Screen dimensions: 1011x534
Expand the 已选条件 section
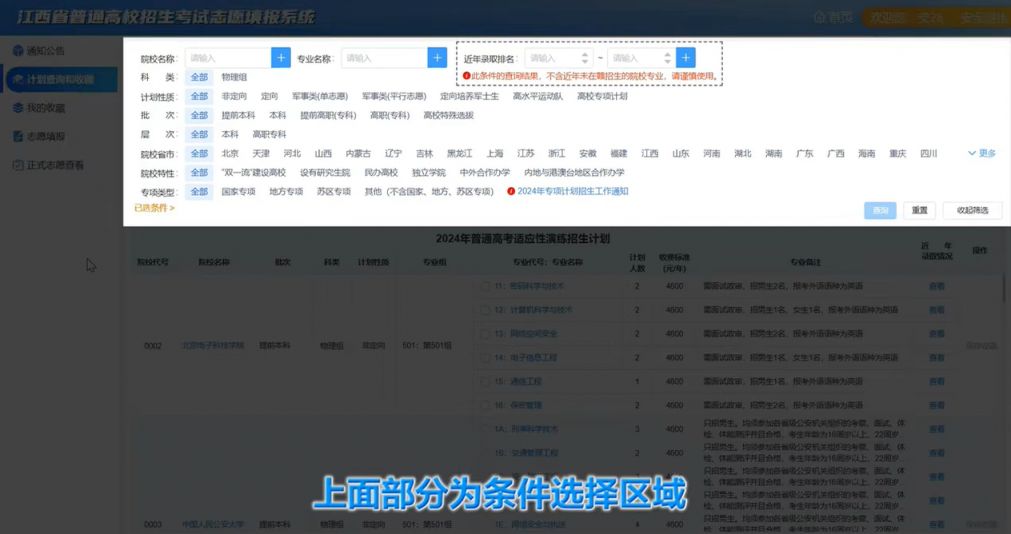[154, 208]
